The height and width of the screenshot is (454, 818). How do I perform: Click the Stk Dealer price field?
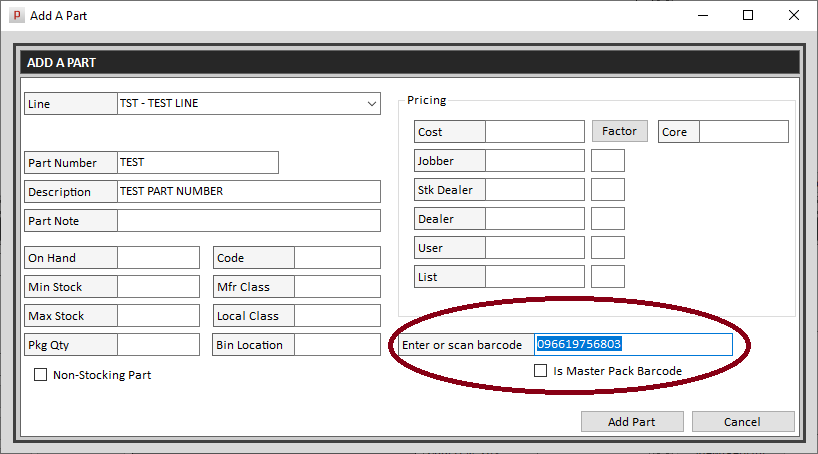point(535,189)
